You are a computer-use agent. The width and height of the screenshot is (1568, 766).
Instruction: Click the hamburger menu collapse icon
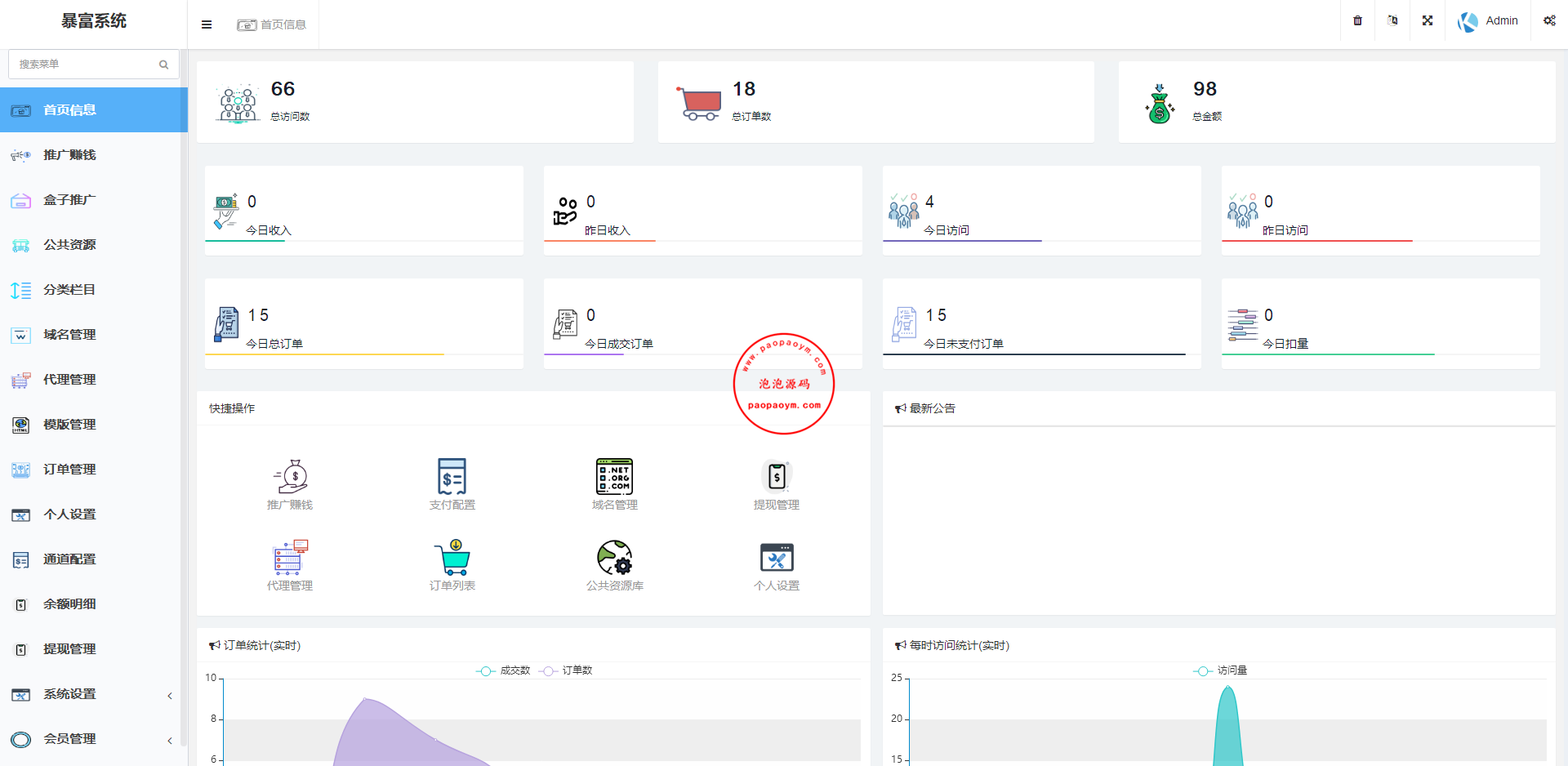point(207,24)
